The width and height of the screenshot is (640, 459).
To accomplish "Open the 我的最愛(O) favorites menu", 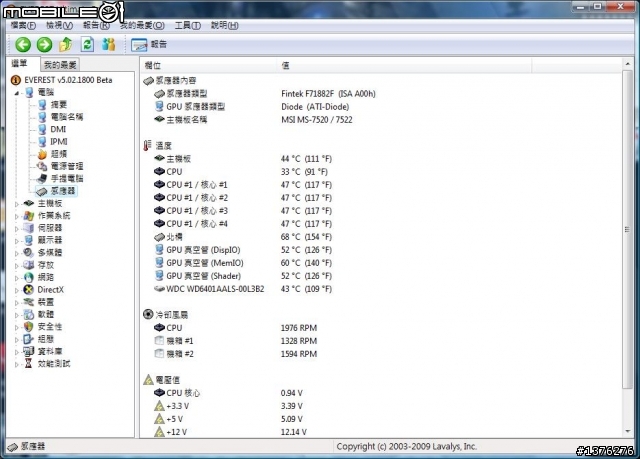I will pyautogui.click(x=142, y=25).
